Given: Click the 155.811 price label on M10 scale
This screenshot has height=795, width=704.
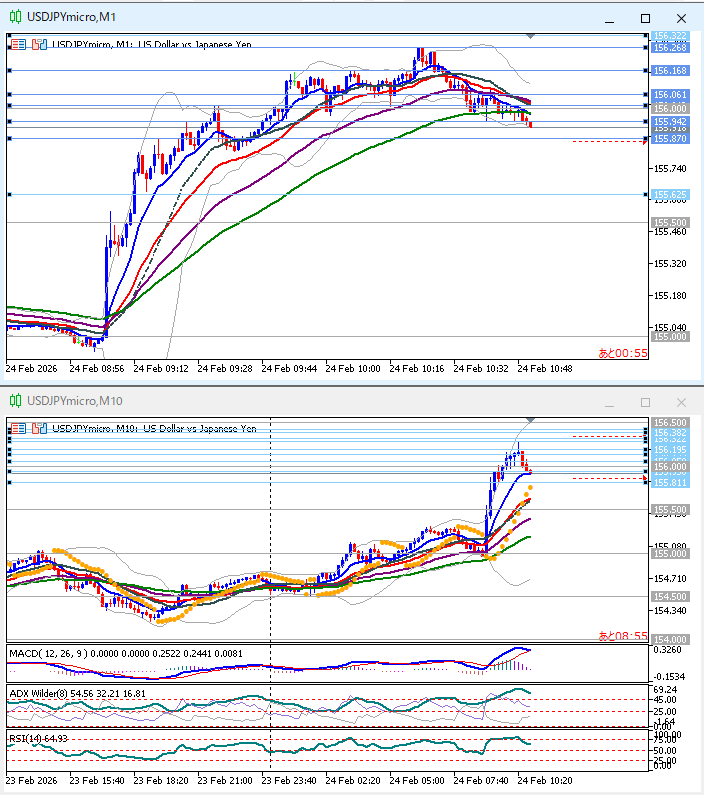Looking at the screenshot, I should click(x=669, y=483).
